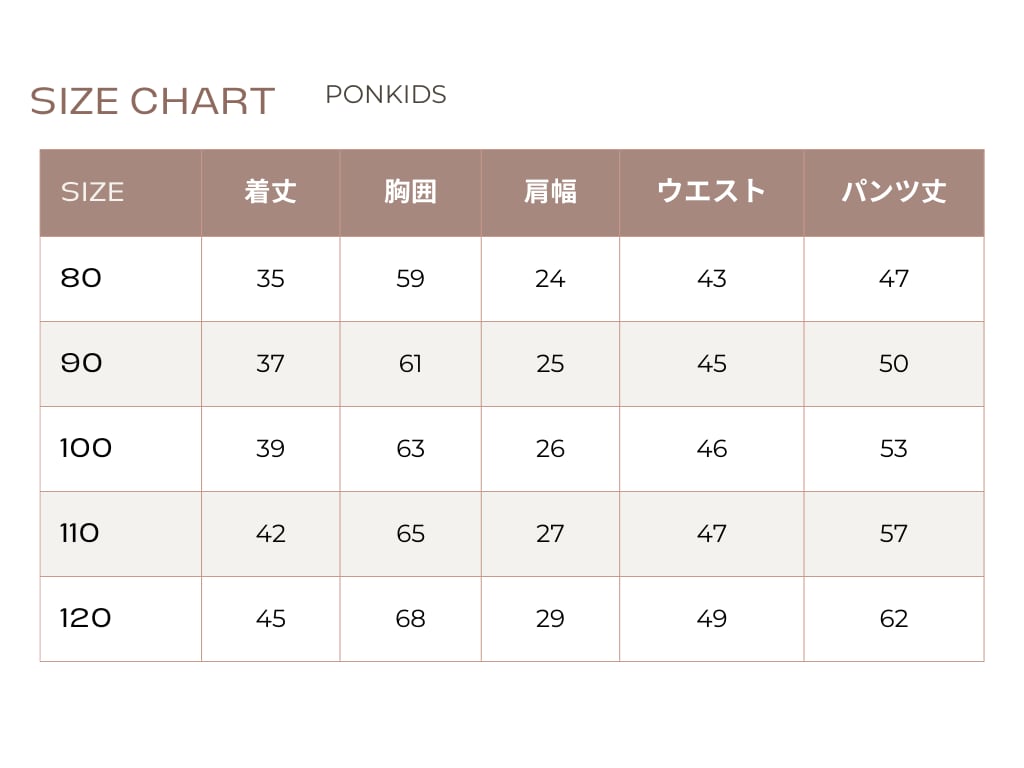Click the パンツ丈 column header
The image size is (1024, 768).
(893, 192)
